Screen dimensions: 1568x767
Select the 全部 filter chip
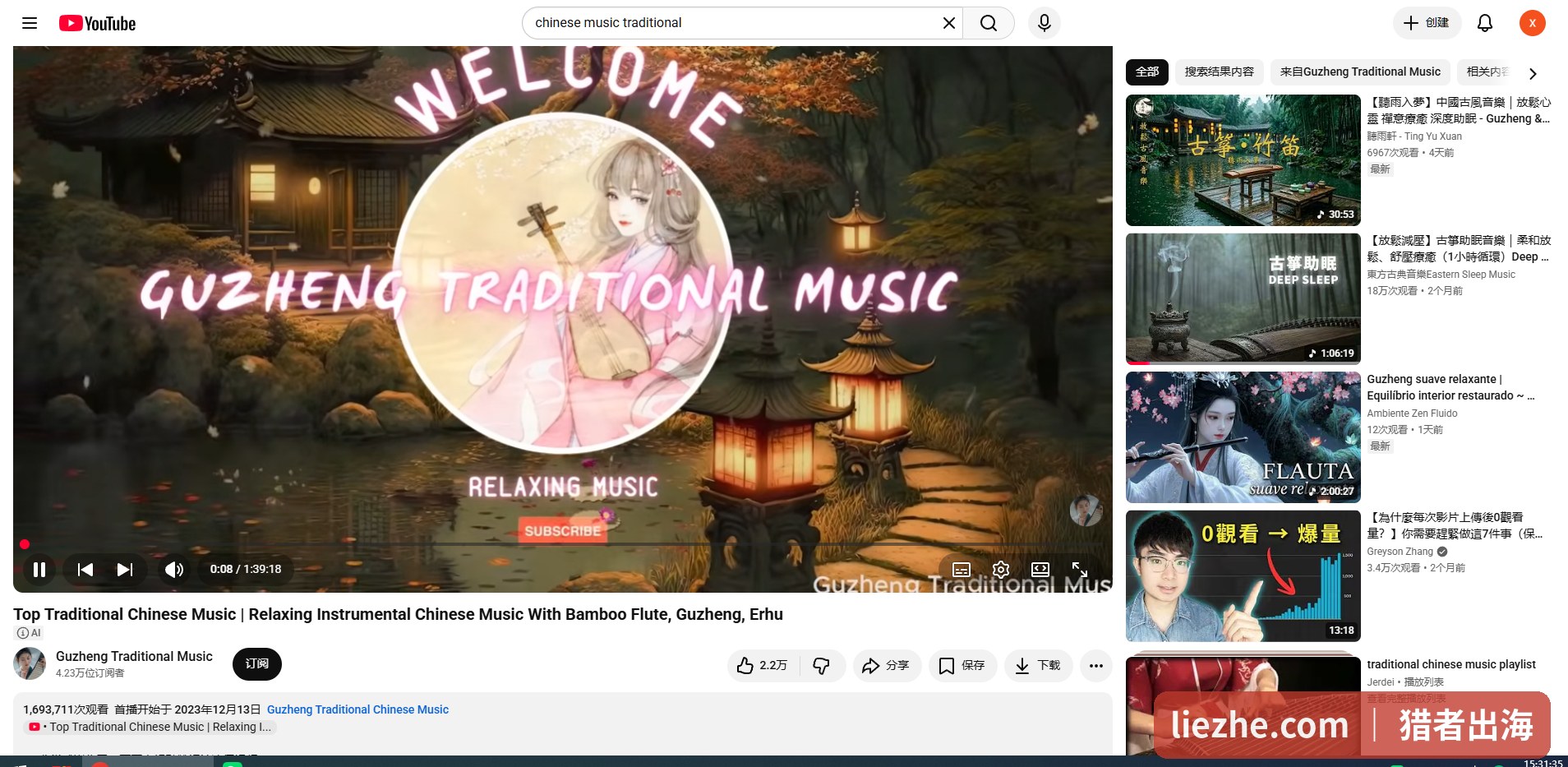coord(1147,72)
